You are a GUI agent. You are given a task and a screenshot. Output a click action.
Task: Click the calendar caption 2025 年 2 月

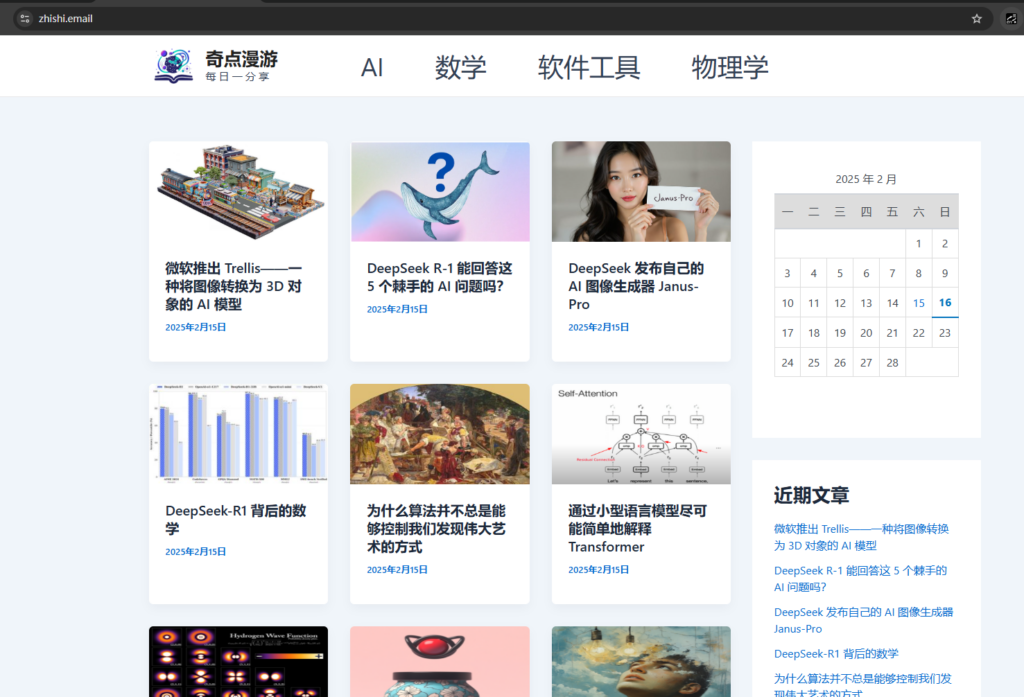coord(866,179)
